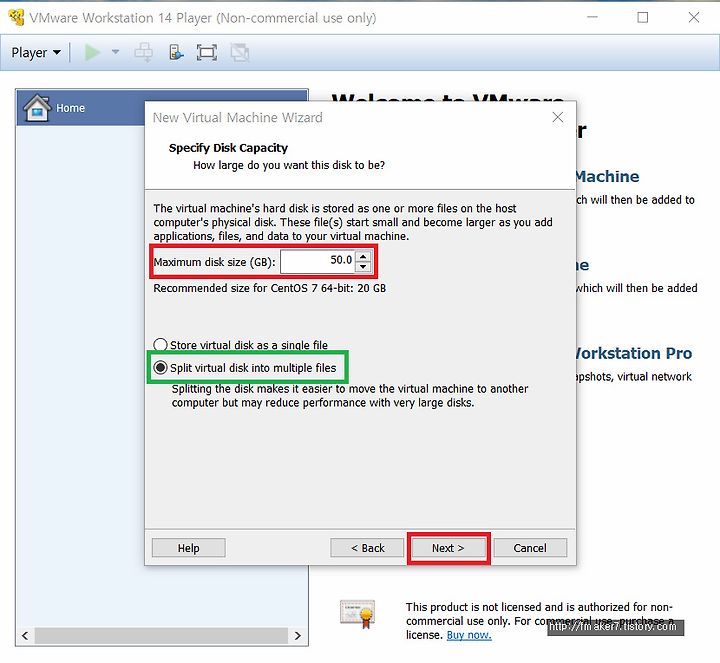Click the < Back button
This screenshot has height=663, width=720.
pyautogui.click(x=367, y=548)
